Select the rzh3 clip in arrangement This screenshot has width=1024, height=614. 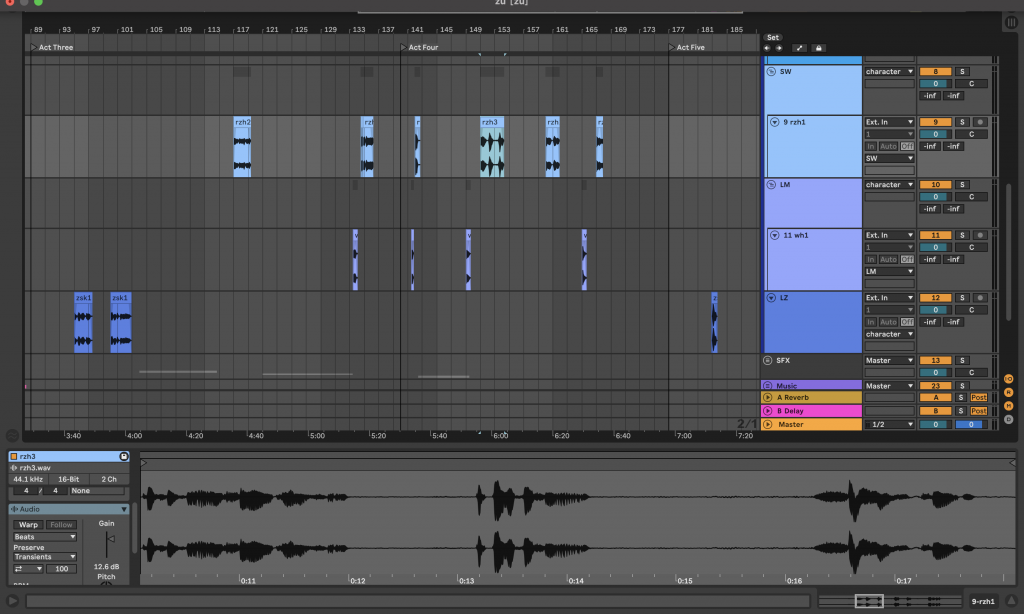(492, 147)
